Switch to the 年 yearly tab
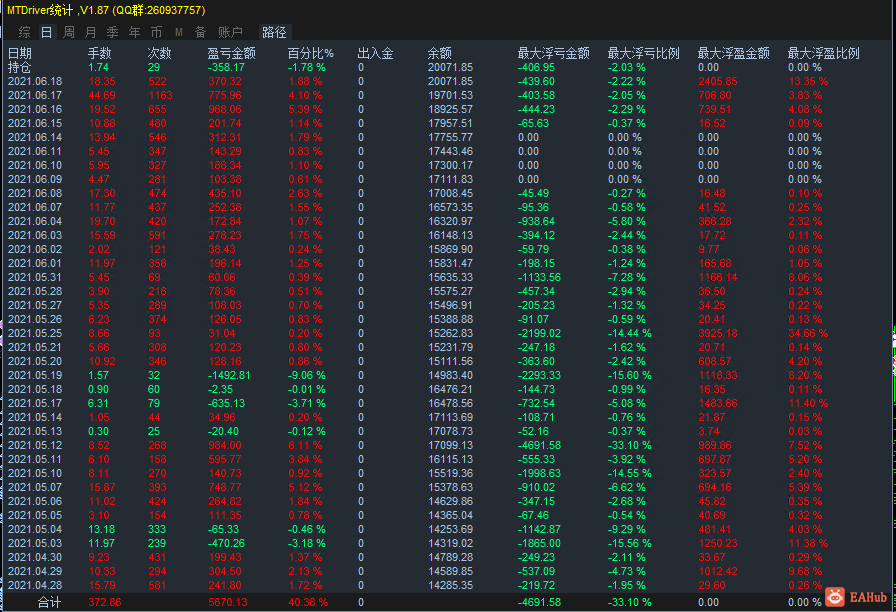Image resolution: width=896 pixels, height=612 pixels. coord(134,33)
